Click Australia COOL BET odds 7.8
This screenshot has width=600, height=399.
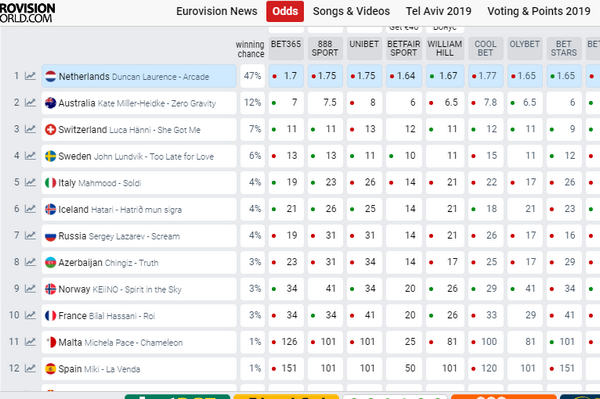[486, 103]
